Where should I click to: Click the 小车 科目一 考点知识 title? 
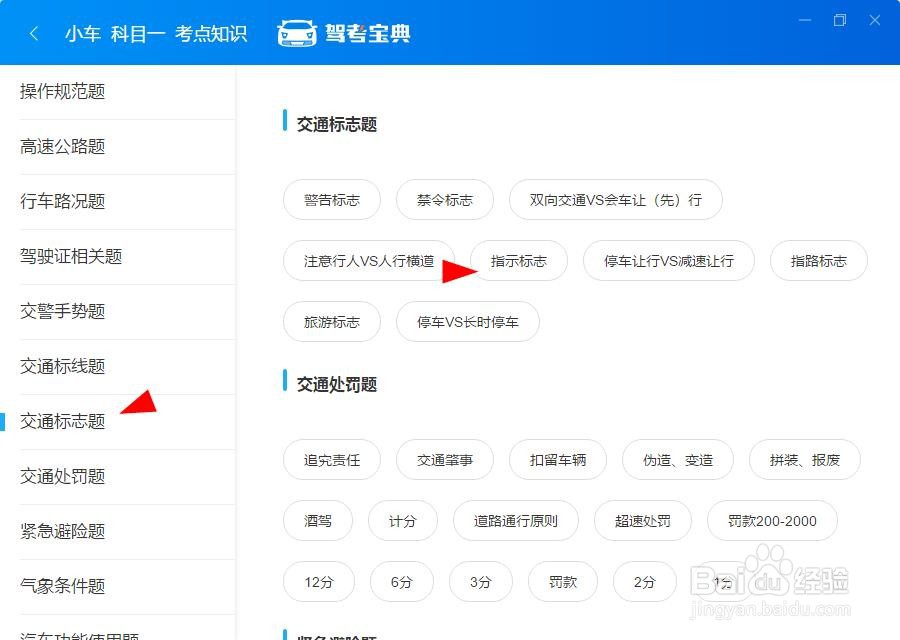point(156,34)
